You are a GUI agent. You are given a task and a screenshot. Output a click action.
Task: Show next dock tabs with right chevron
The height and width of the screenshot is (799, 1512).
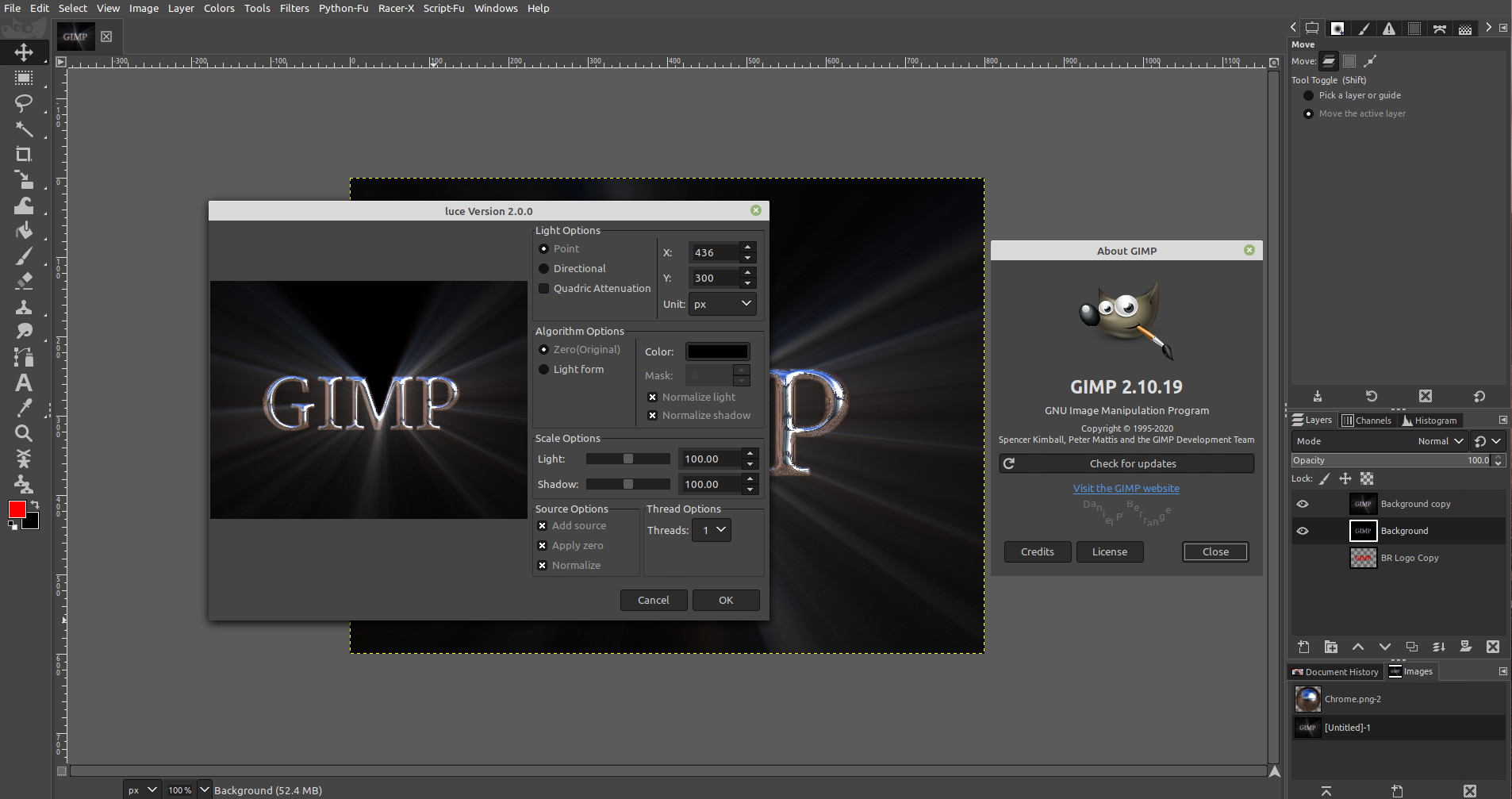tap(1488, 28)
